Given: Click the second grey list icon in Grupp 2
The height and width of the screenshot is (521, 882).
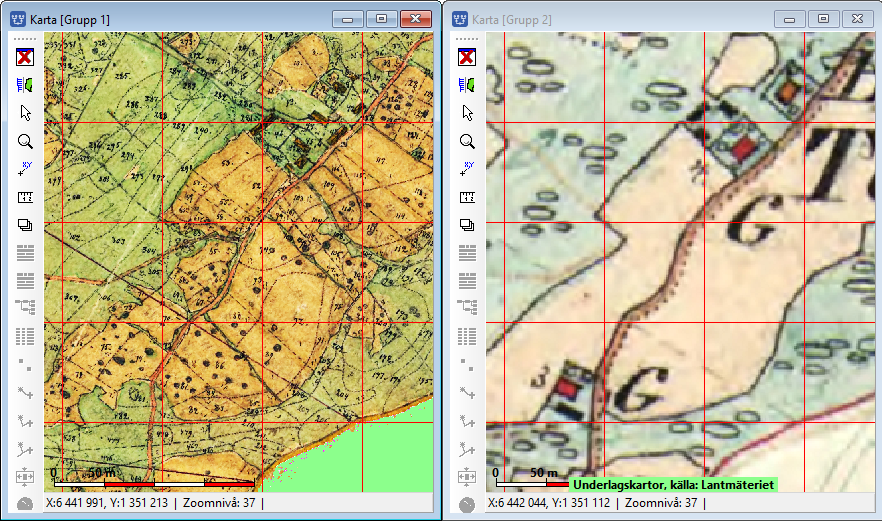Looking at the screenshot, I should [467, 280].
